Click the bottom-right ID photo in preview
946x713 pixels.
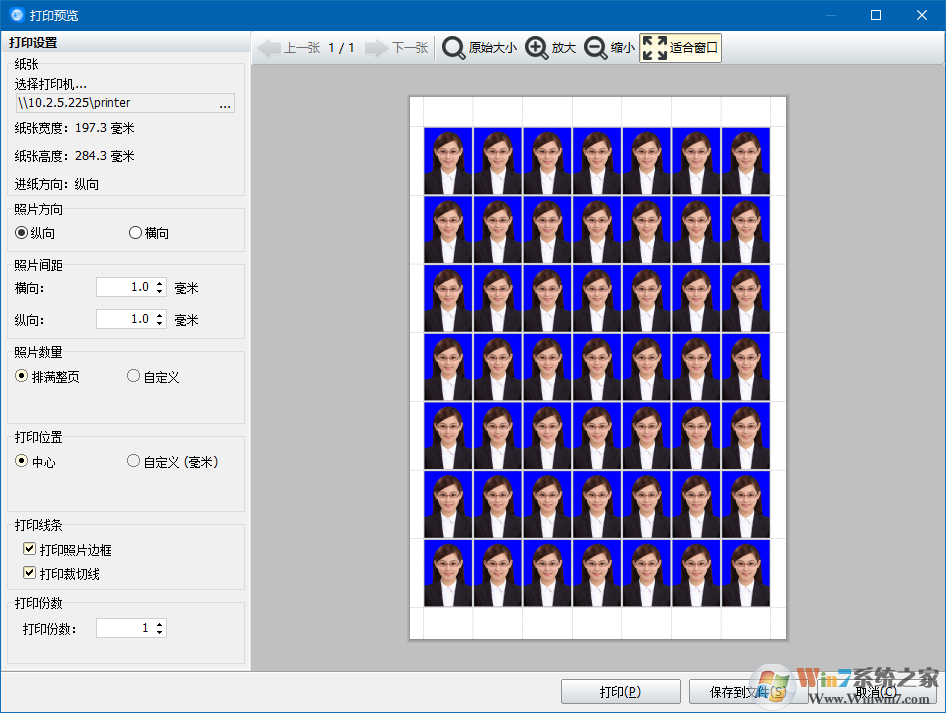746,573
